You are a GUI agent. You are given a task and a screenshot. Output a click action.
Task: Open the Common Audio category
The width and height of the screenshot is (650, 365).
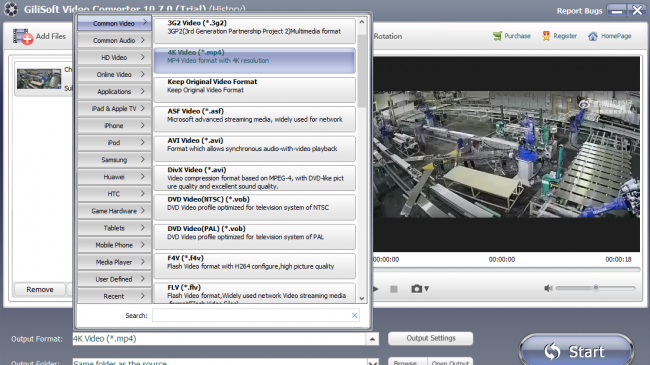click(114, 40)
